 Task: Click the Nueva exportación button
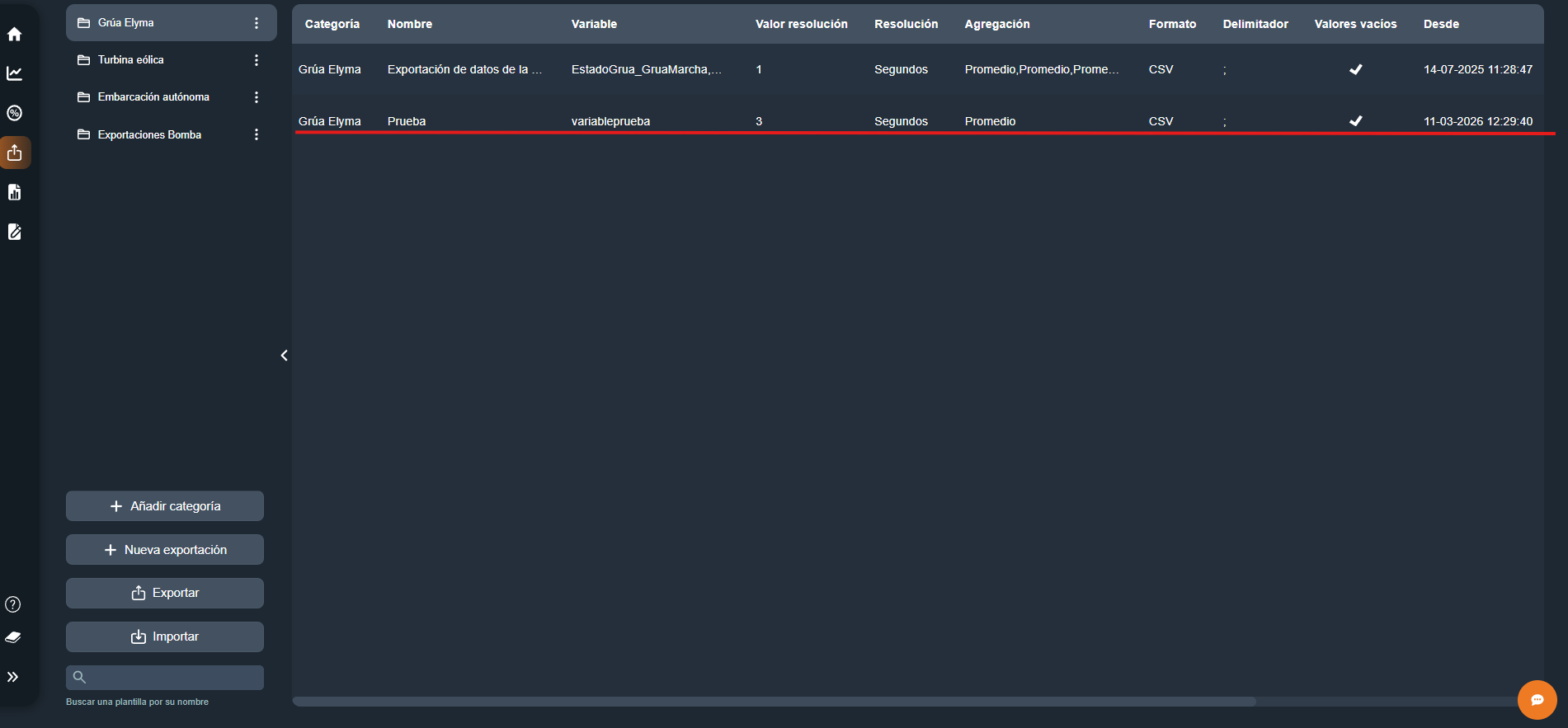pyautogui.click(x=165, y=550)
